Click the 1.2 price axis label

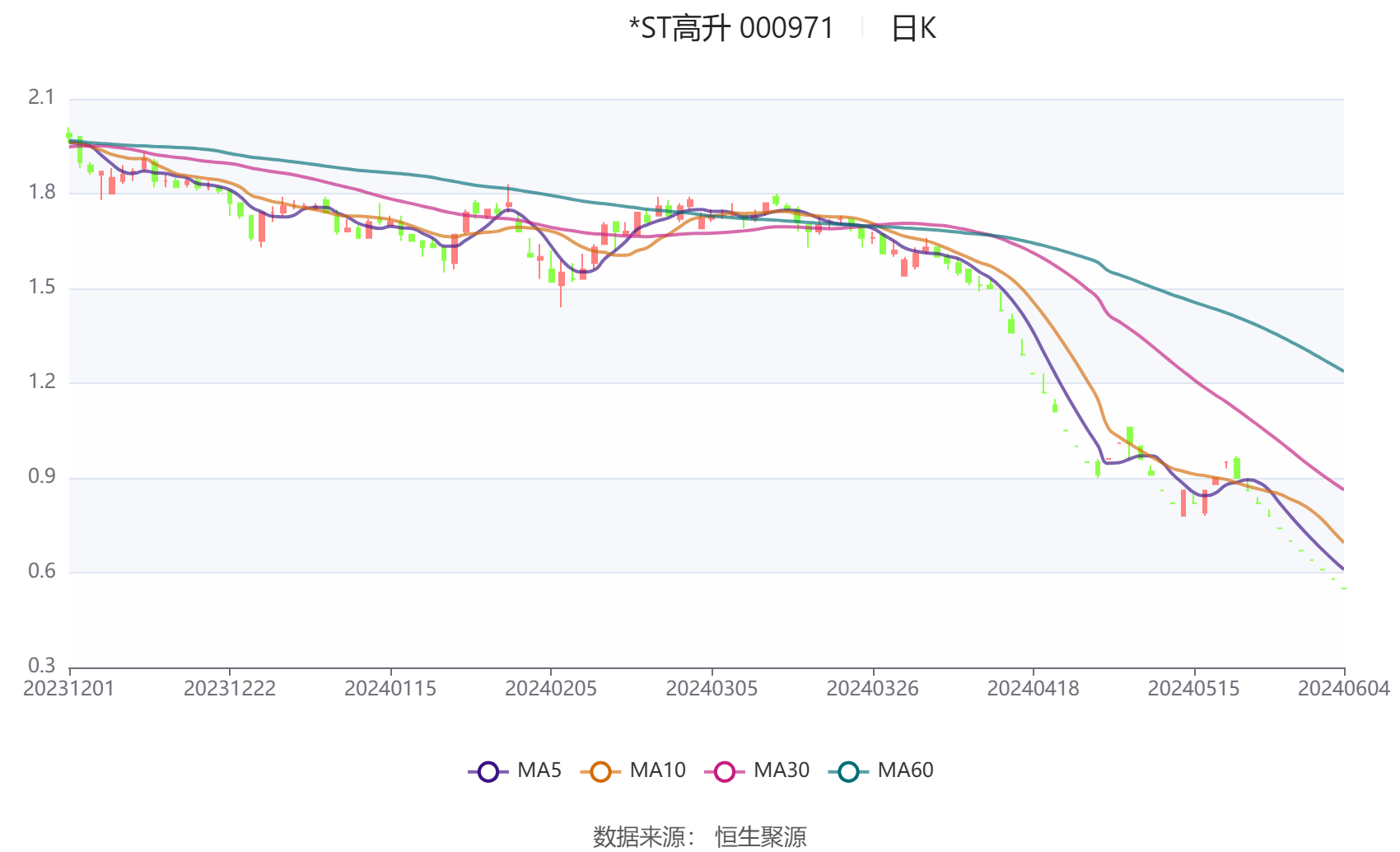[x=41, y=382]
